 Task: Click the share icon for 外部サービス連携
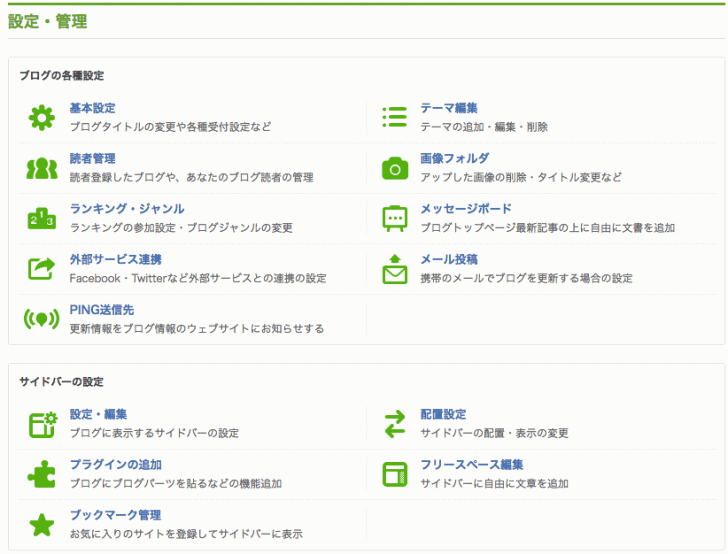click(x=41, y=269)
